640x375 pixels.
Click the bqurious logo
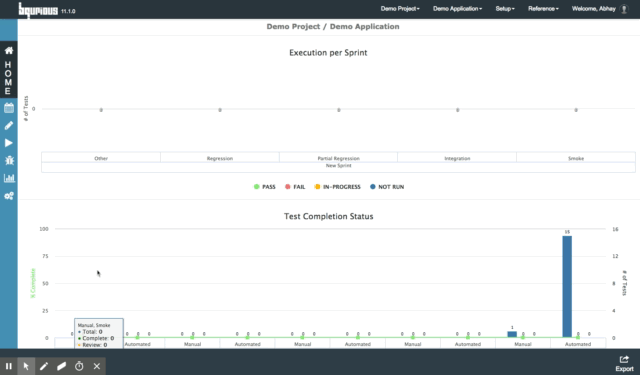[38, 10]
